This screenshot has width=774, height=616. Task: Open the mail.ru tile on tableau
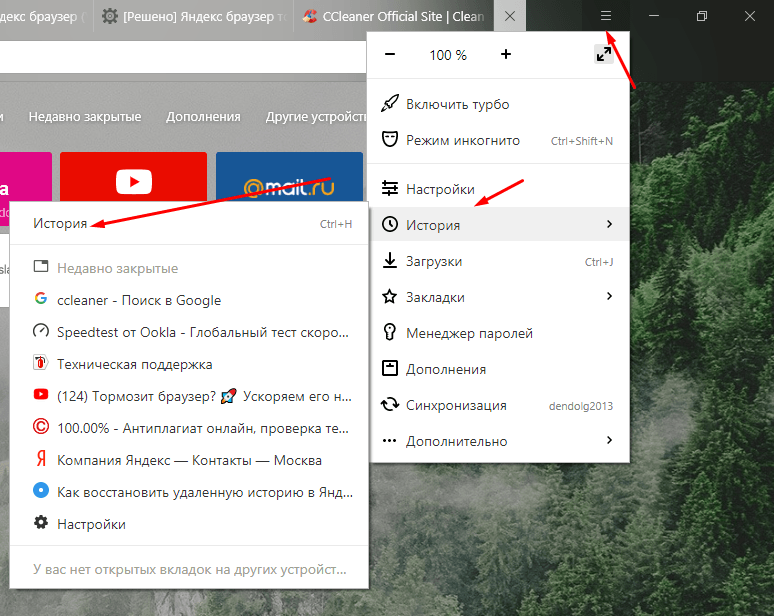pyautogui.click(x=289, y=177)
